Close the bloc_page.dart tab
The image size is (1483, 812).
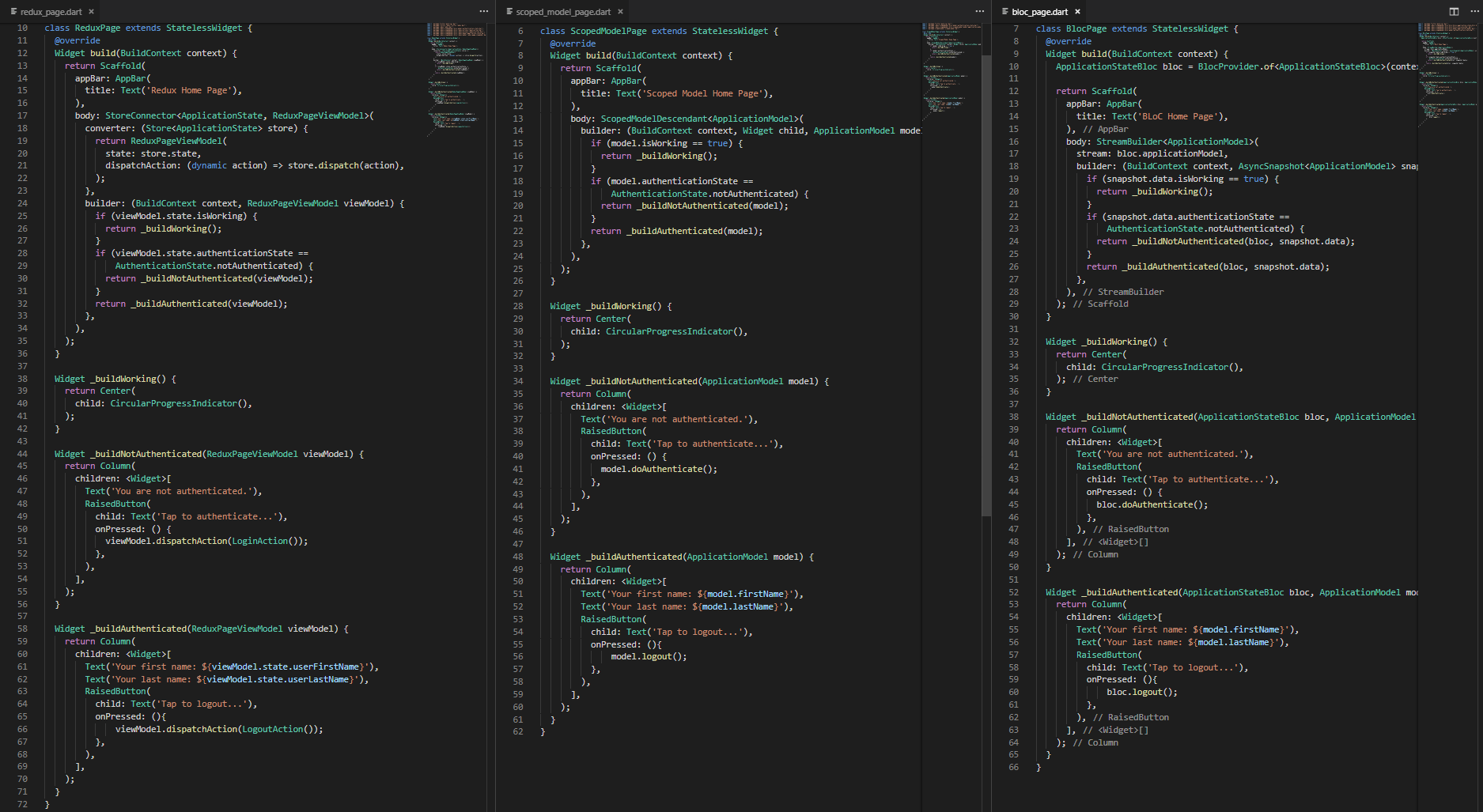pos(1077,12)
